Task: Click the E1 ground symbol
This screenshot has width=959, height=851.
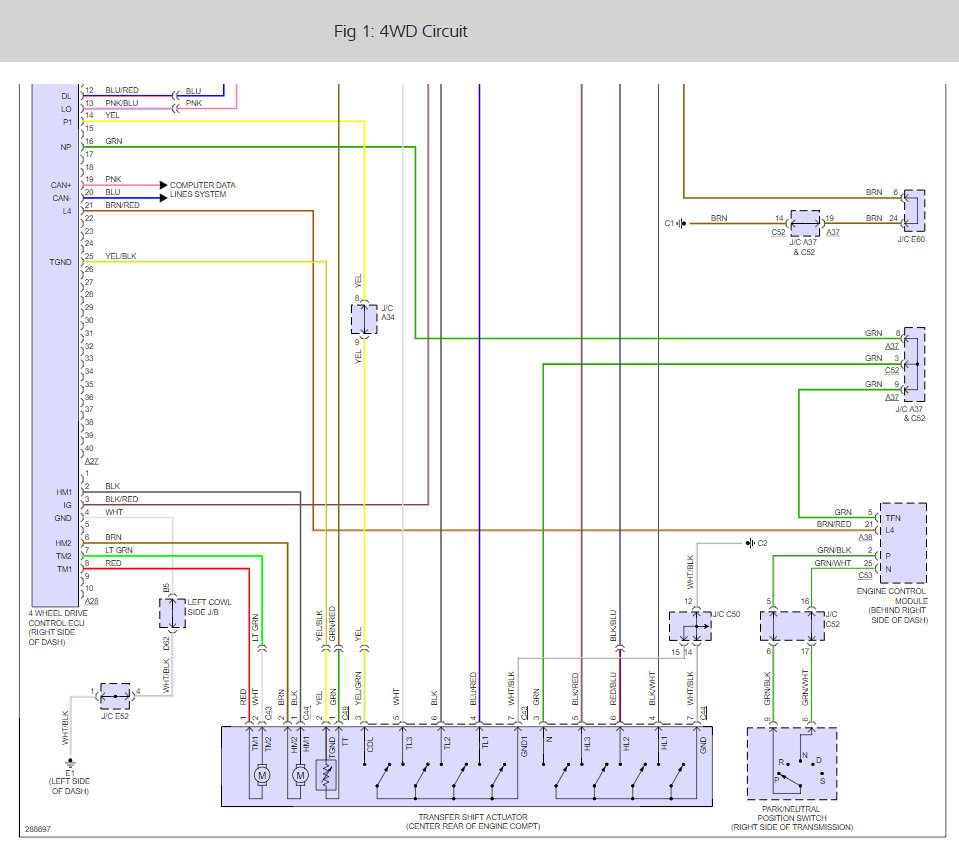Action: click(x=70, y=763)
